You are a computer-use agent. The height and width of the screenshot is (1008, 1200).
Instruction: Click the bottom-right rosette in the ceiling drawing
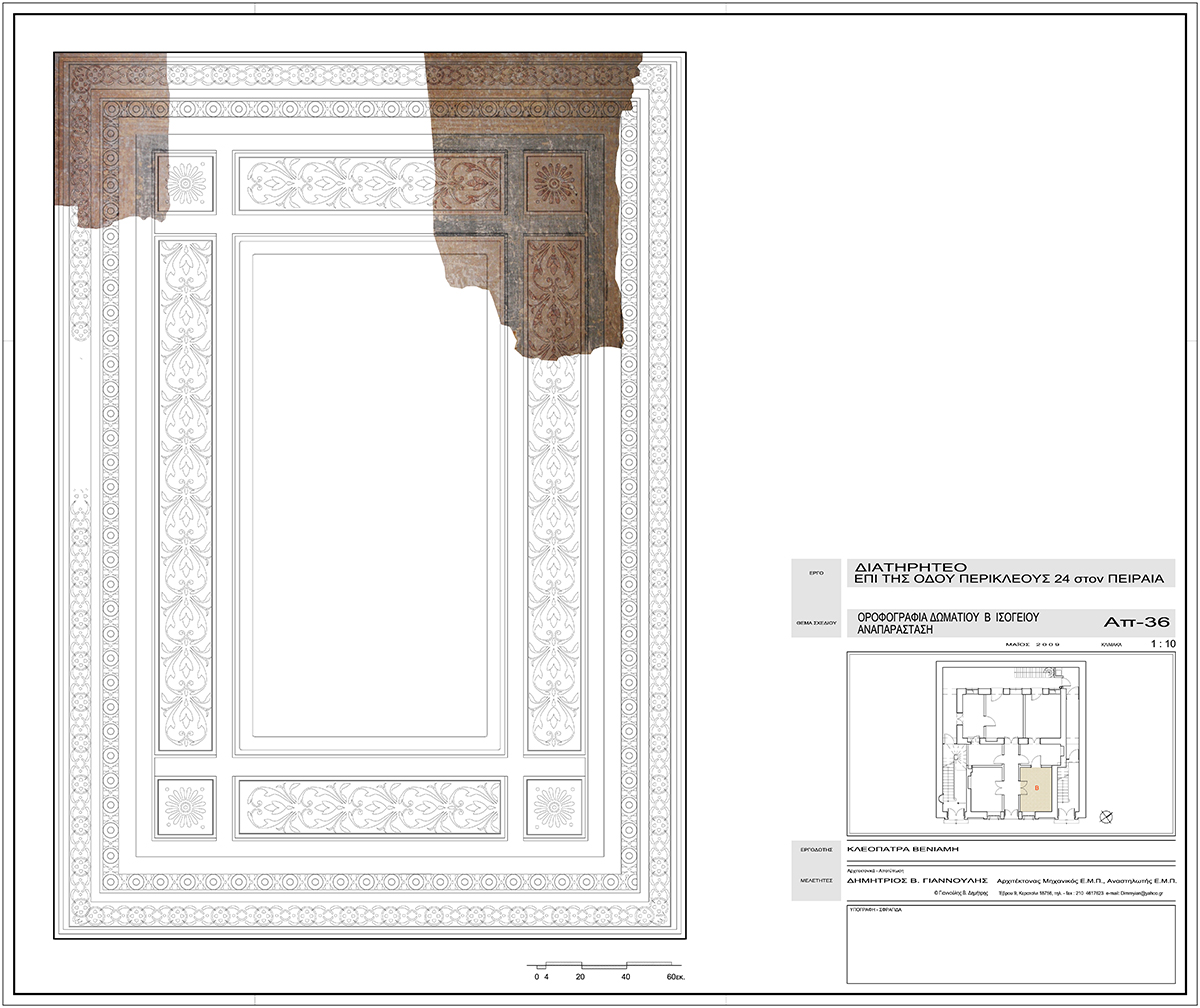[554, 807]
